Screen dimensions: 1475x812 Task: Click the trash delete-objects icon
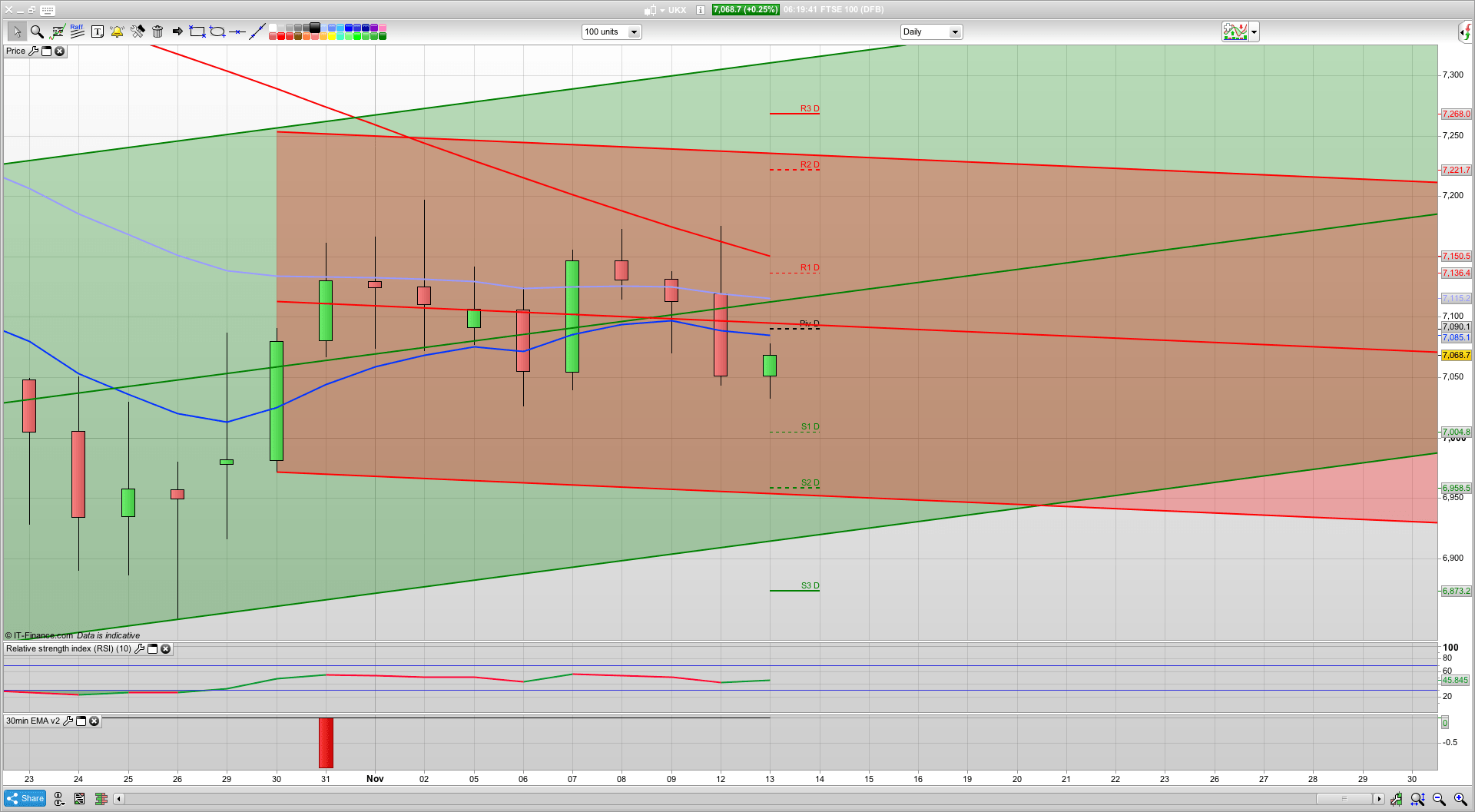[x=157, y=31]
